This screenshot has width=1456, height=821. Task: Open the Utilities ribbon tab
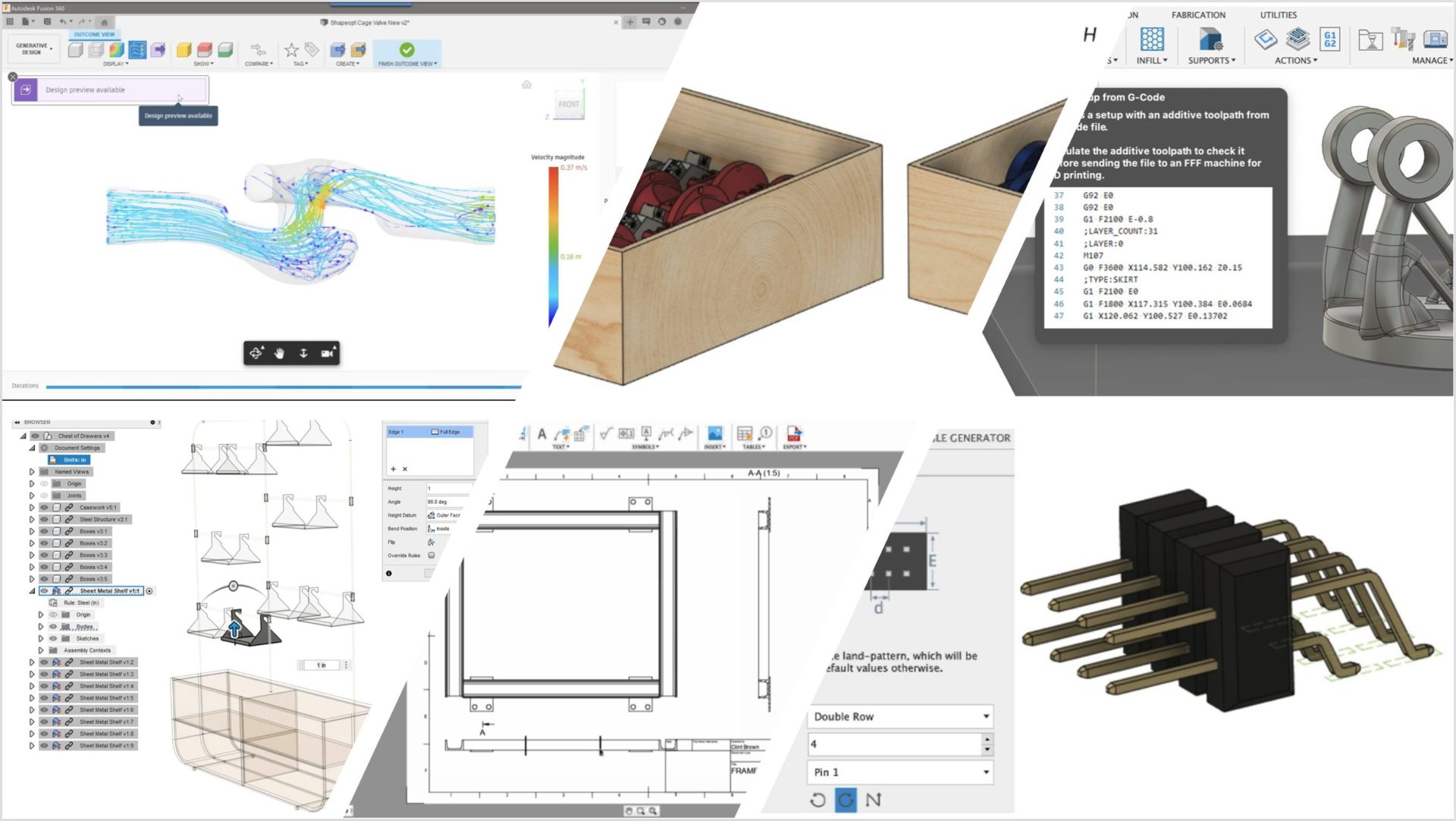pos(1278,14)
